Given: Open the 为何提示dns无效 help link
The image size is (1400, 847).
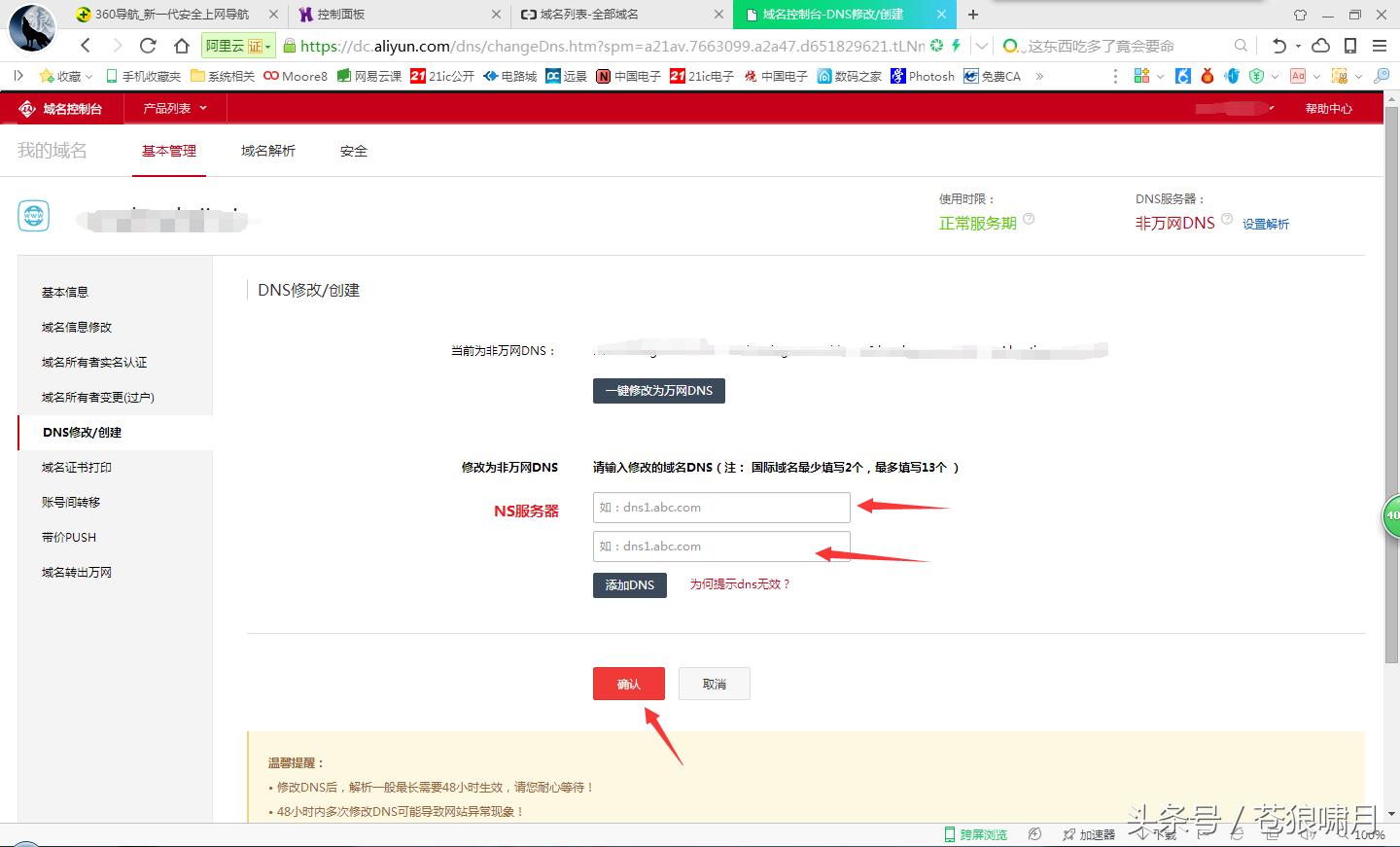Looking at the screenshot, I should pyautogui.click(x=741, y=584).
